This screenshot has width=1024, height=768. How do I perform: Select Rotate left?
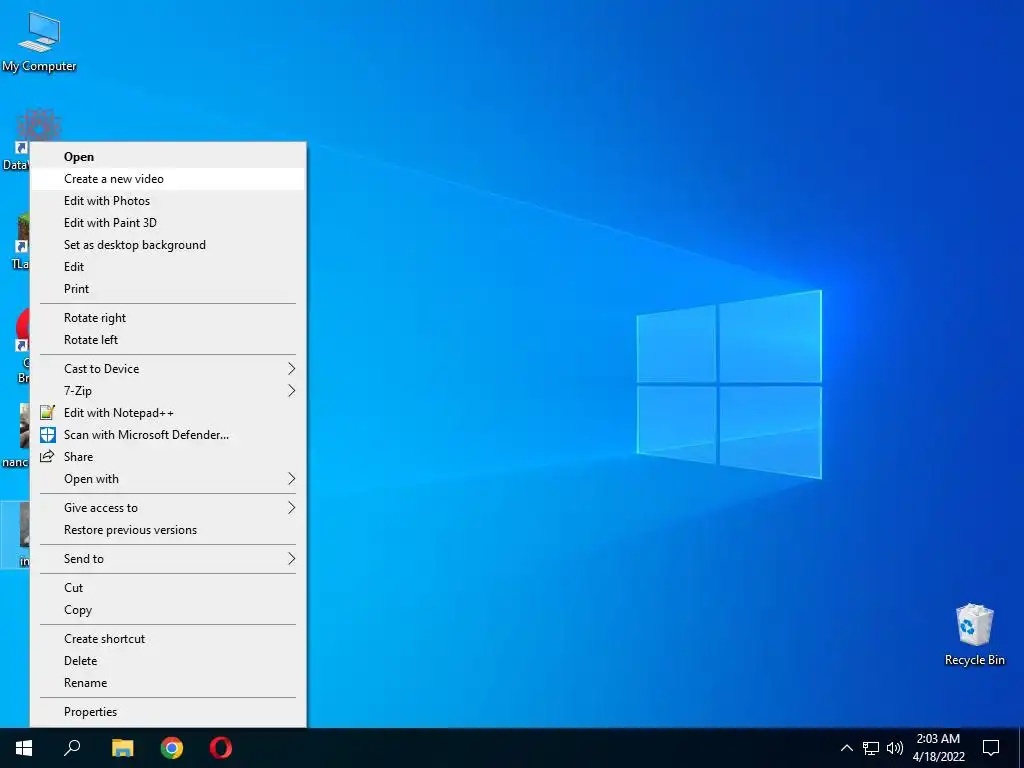(x=168, y=340)
